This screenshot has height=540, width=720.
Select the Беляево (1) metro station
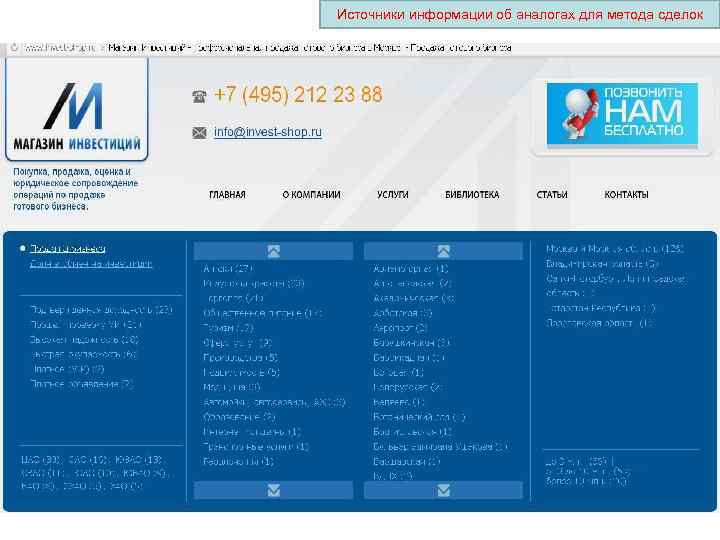pyautogui.click(x=399, y=402)
